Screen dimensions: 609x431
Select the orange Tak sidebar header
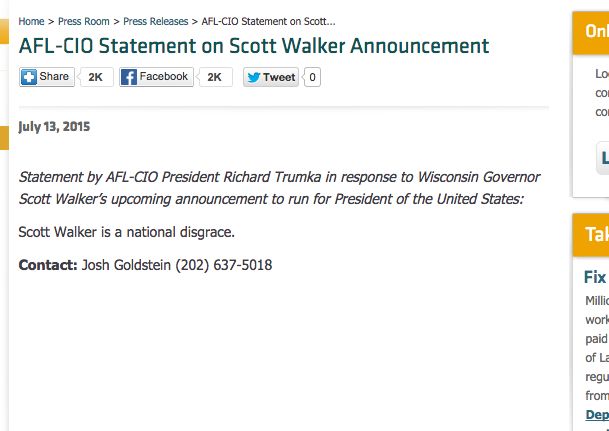pyautogui.click(x=591, y=235)
